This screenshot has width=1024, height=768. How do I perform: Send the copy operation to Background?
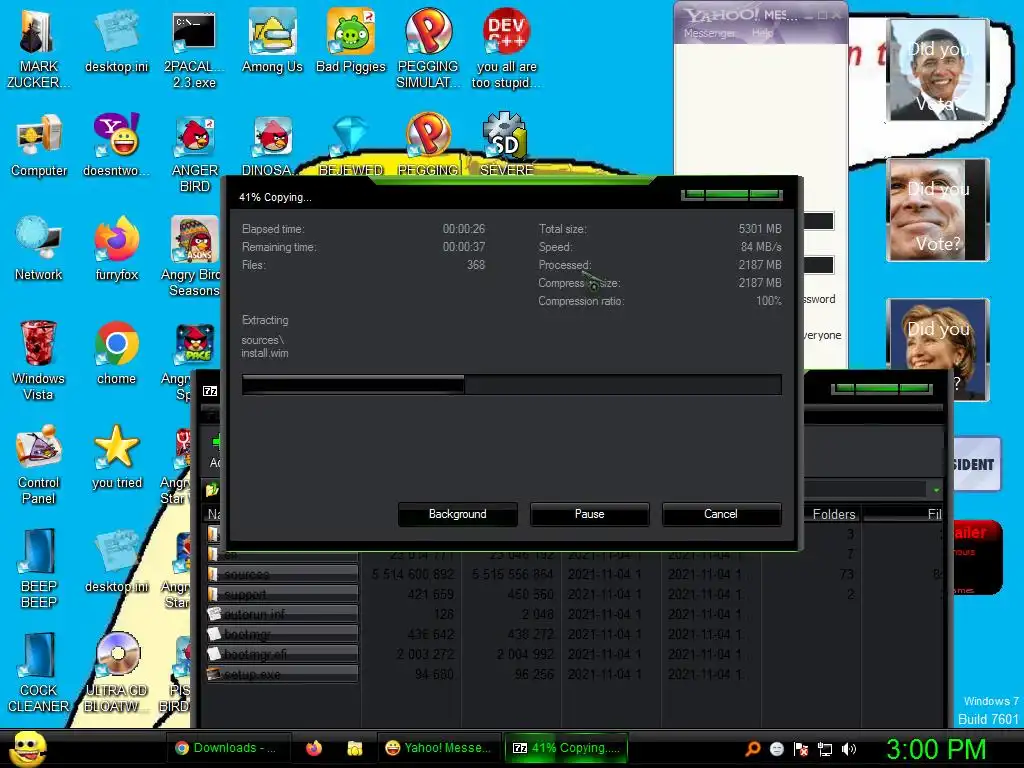[458, 514]
